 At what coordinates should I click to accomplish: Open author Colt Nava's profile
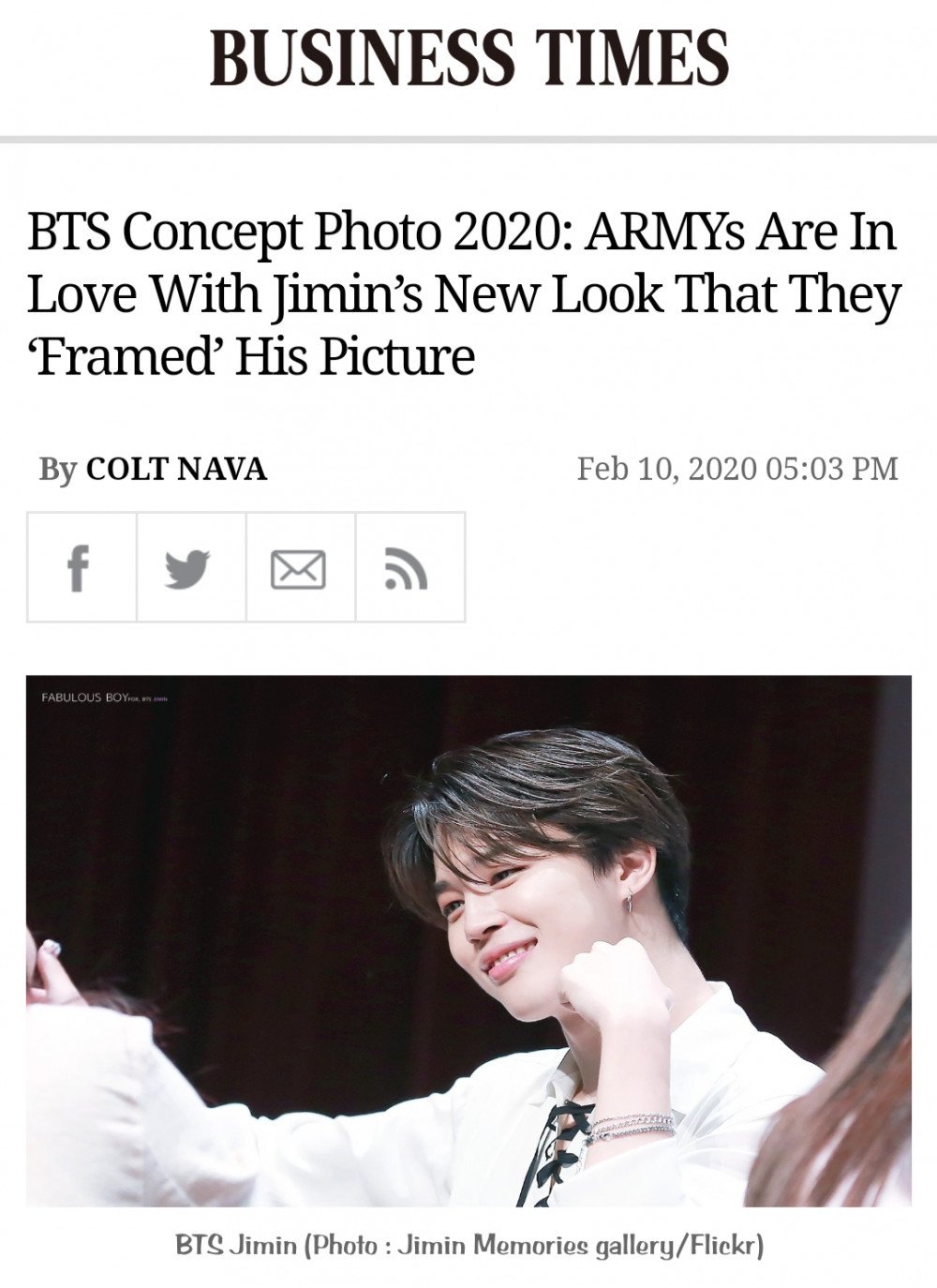coord(176,469)
